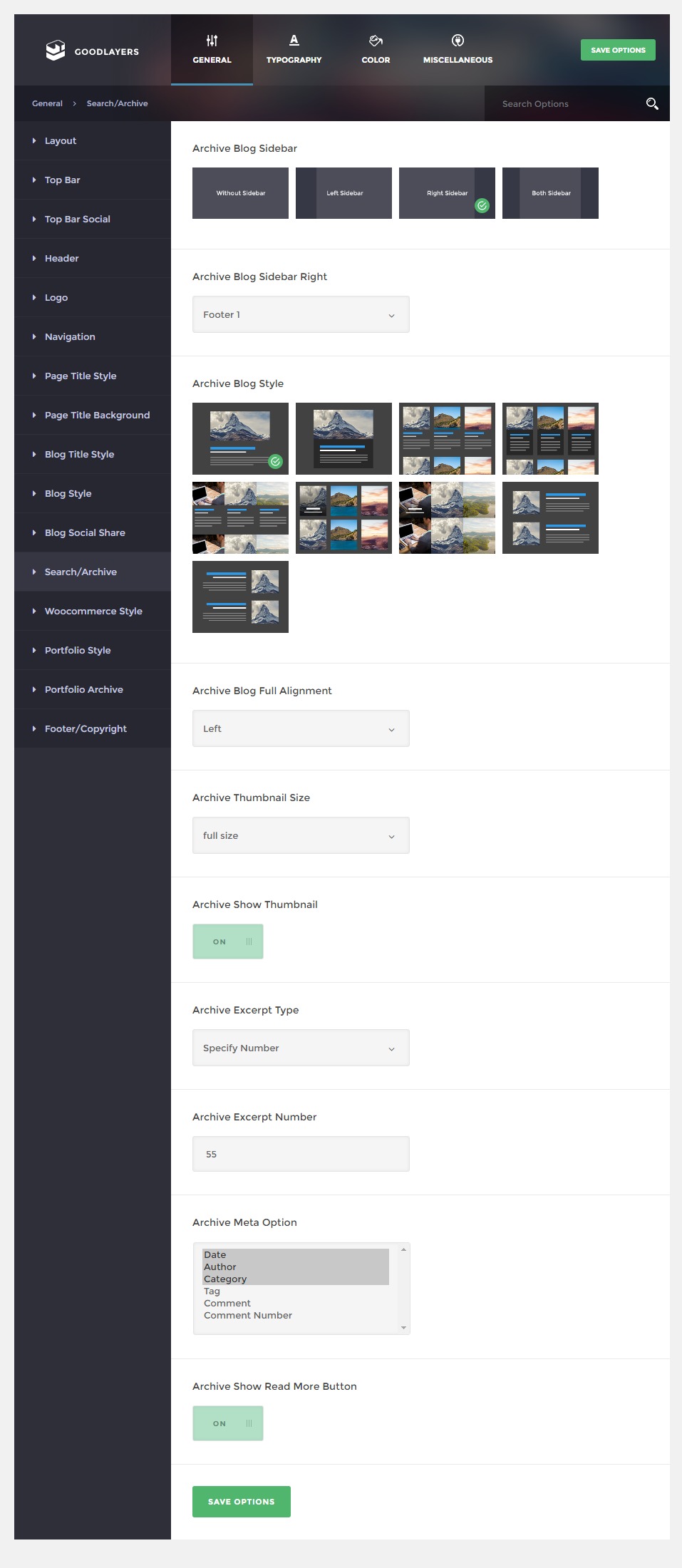
Task: Select Both Sidebar layout
Action: 550,193
